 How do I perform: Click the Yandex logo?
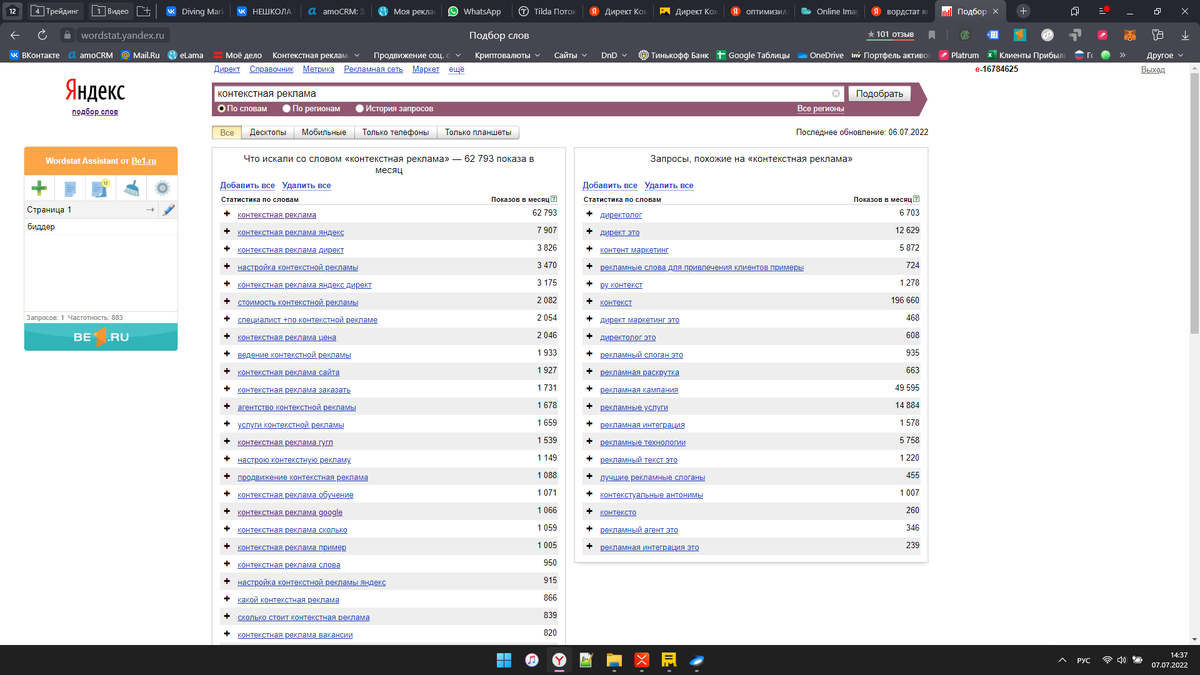[x=95, y=91]
